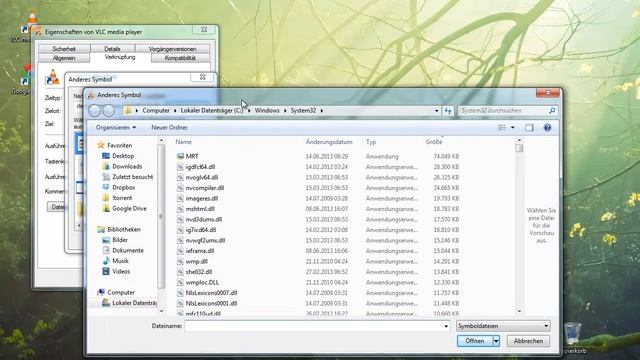Click the back navigation arrow in file dialog
640x360 pixels.
click(x=95, y=111)
